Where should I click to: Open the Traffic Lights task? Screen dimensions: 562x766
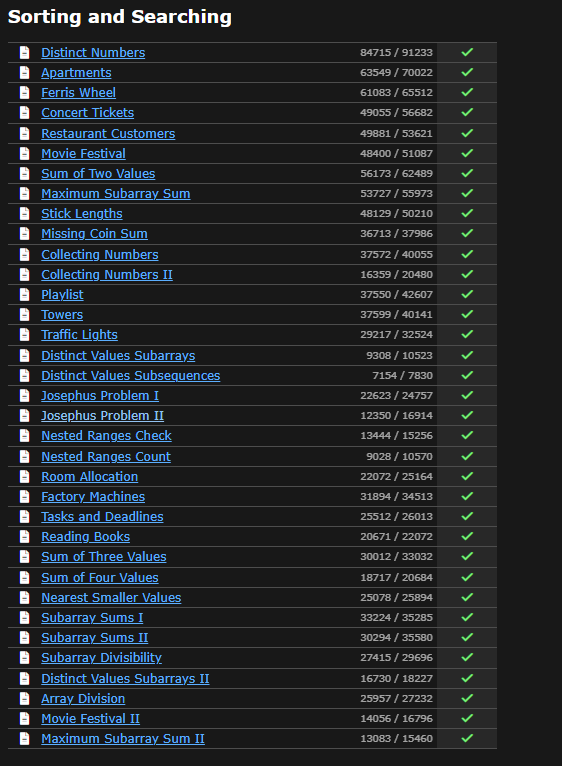79,335
